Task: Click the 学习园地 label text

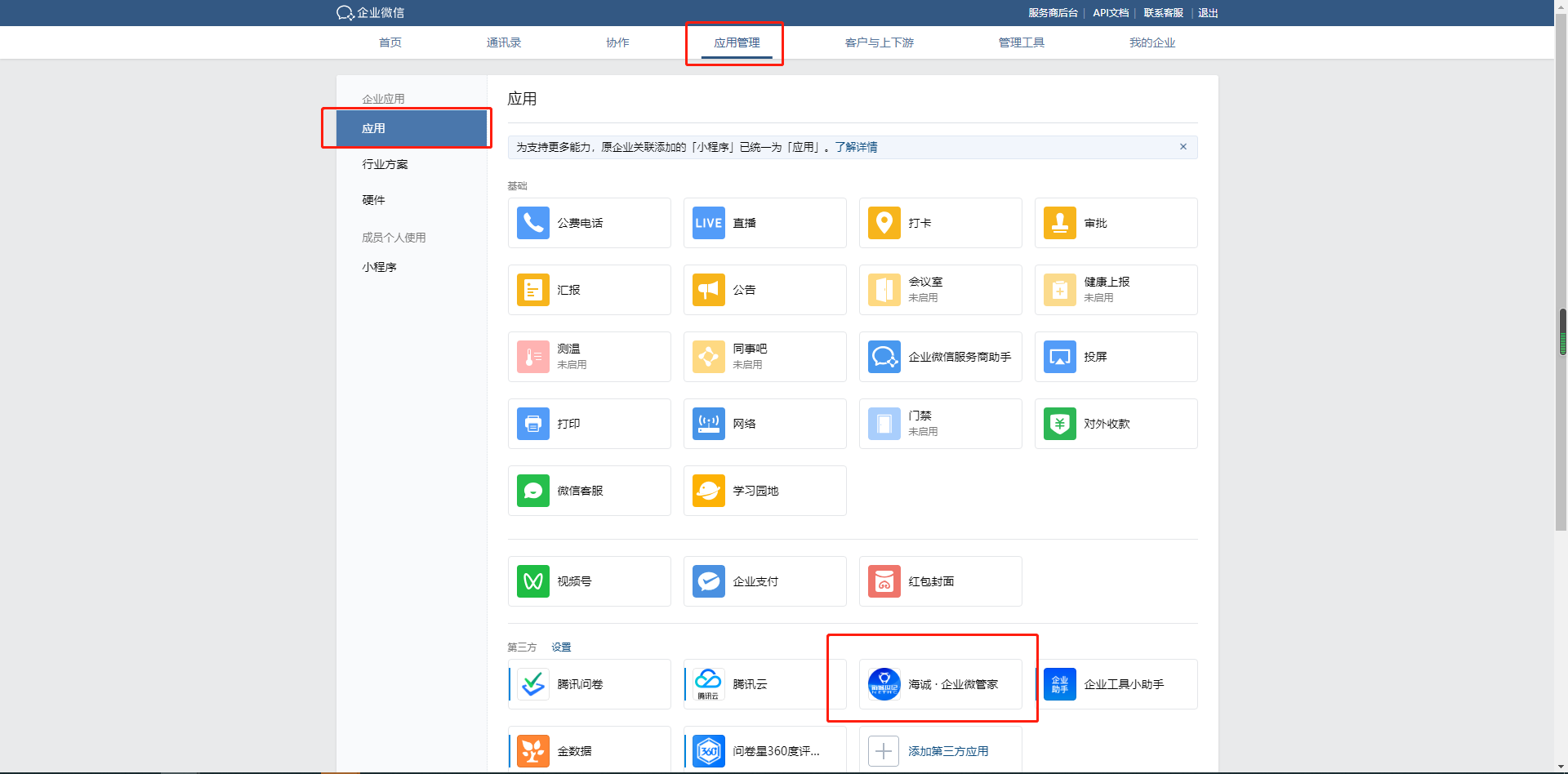Action: (755, 491)
